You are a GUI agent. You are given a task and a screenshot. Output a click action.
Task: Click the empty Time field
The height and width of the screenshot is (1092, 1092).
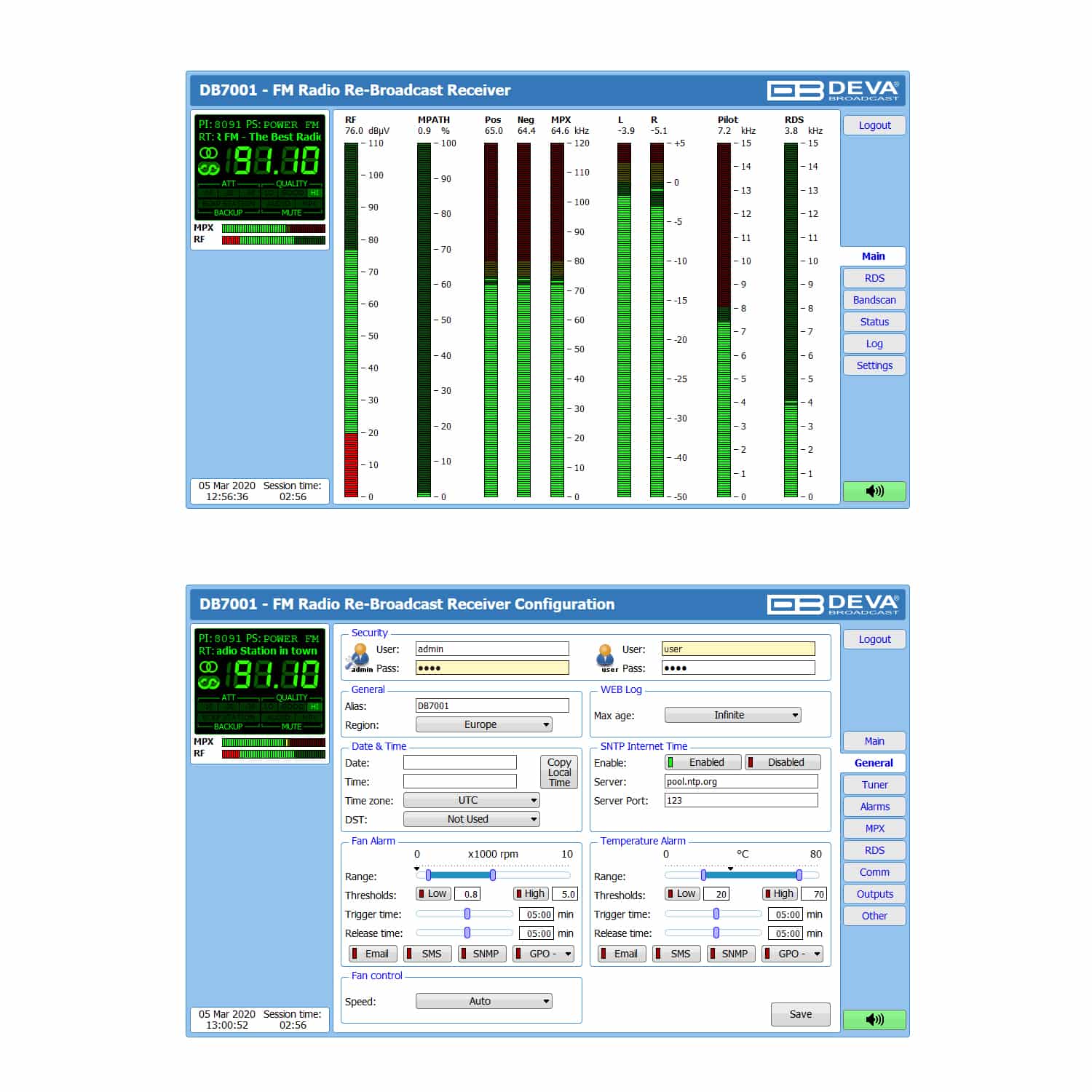tap(460, 781)
